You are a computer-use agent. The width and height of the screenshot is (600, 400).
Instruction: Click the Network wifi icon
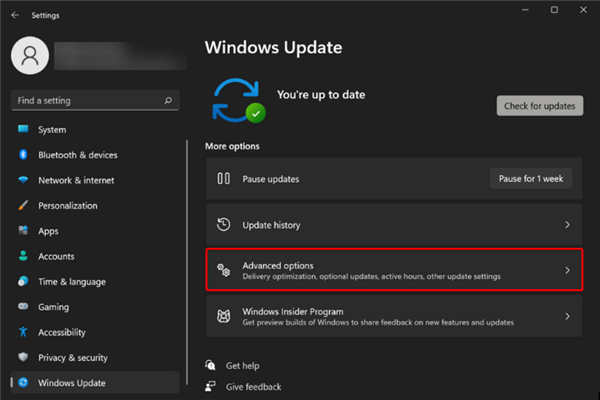(23, 180)
